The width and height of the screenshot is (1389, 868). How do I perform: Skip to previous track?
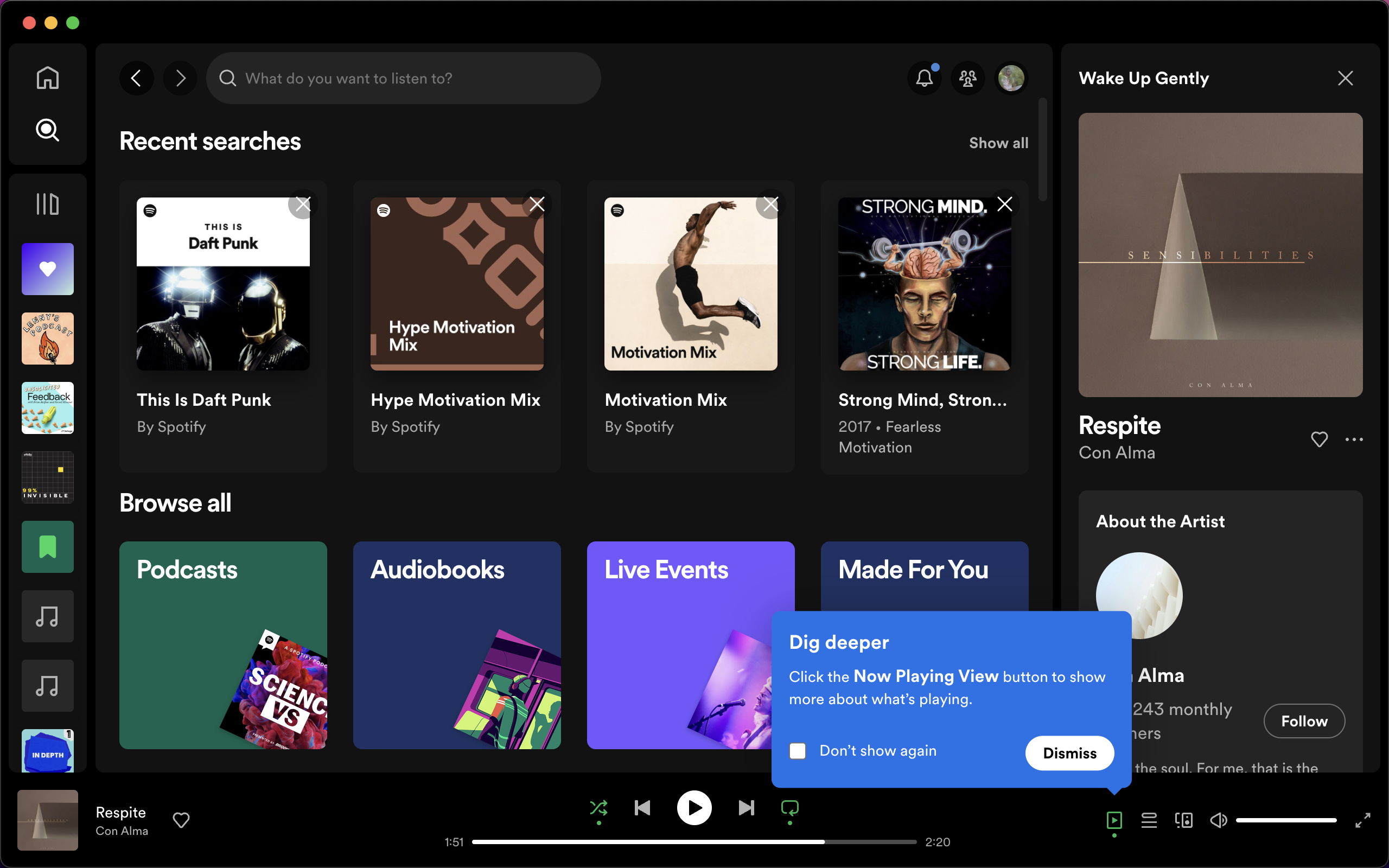click(642, 808)
